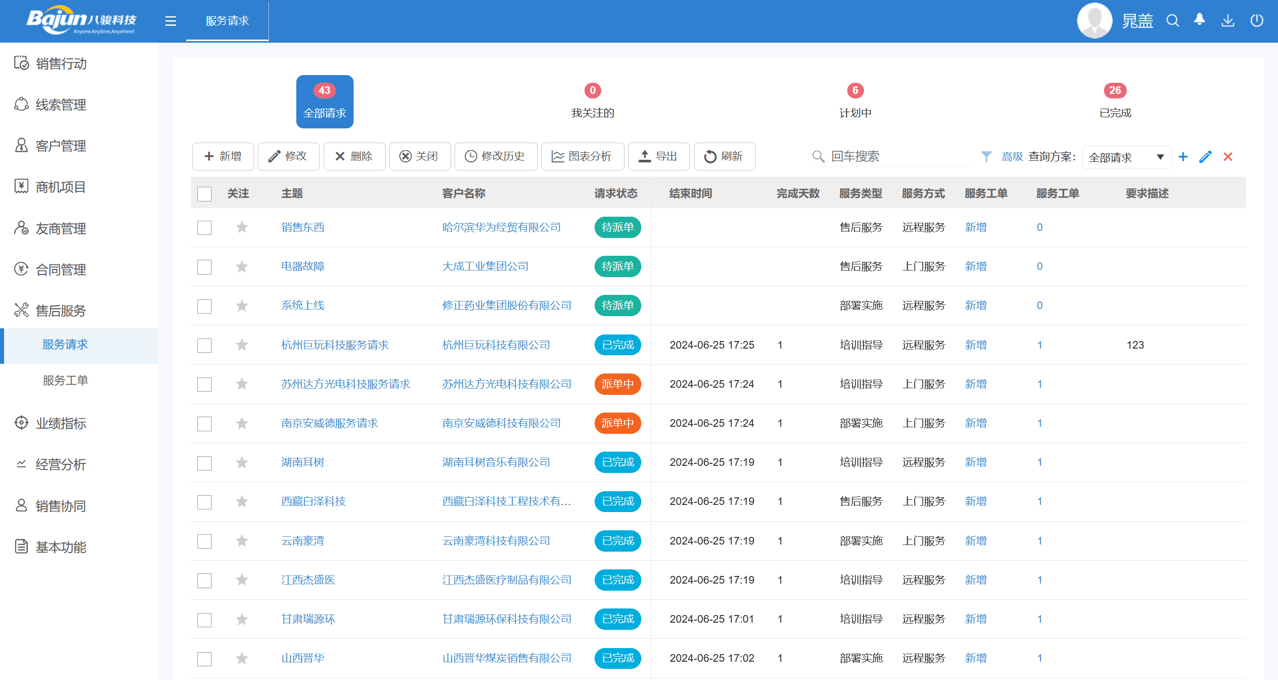Click inside the 回车搜索 search field

tap(880, 157)
